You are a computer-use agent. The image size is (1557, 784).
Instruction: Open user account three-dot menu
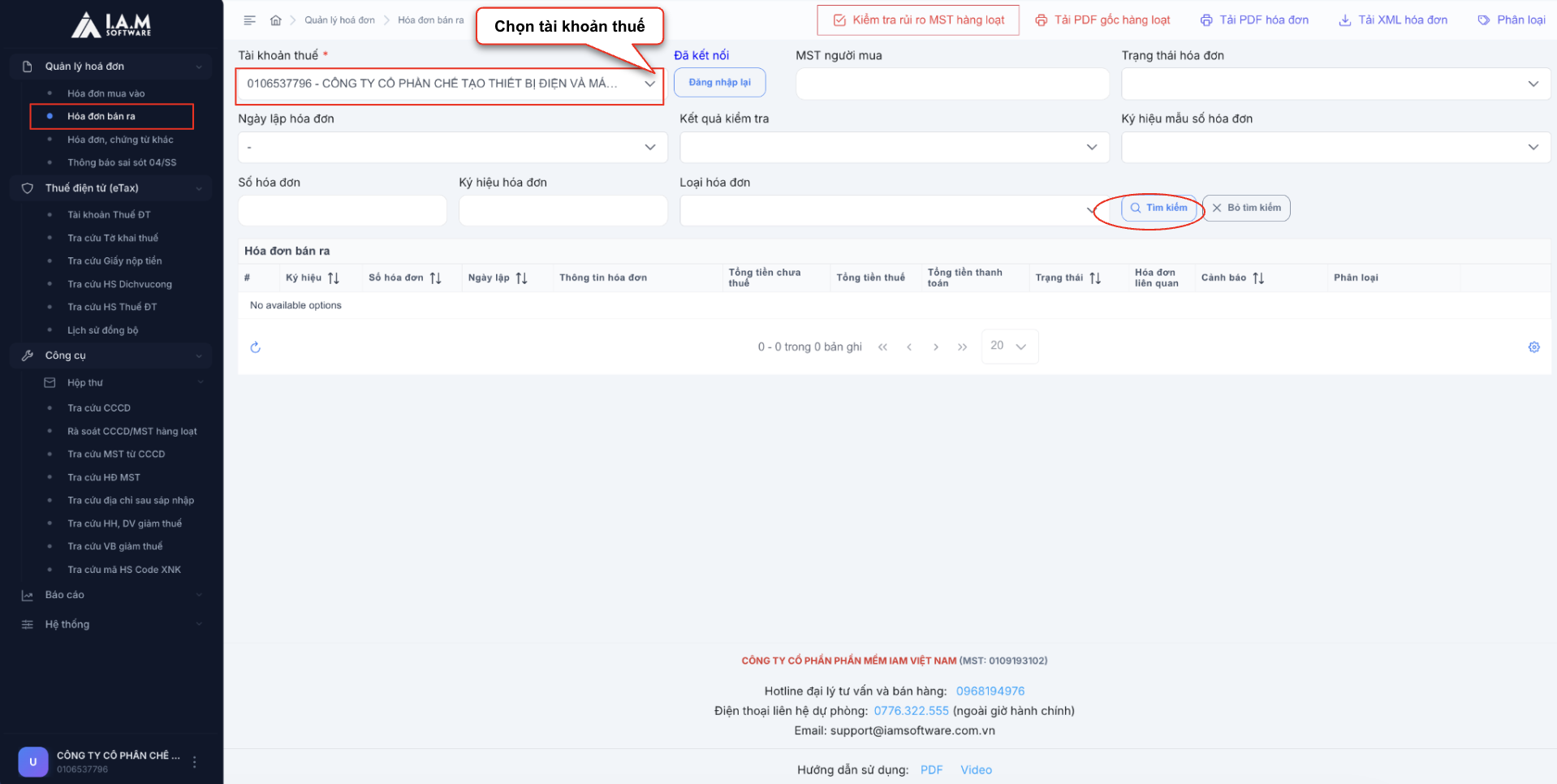click(195, 761)
